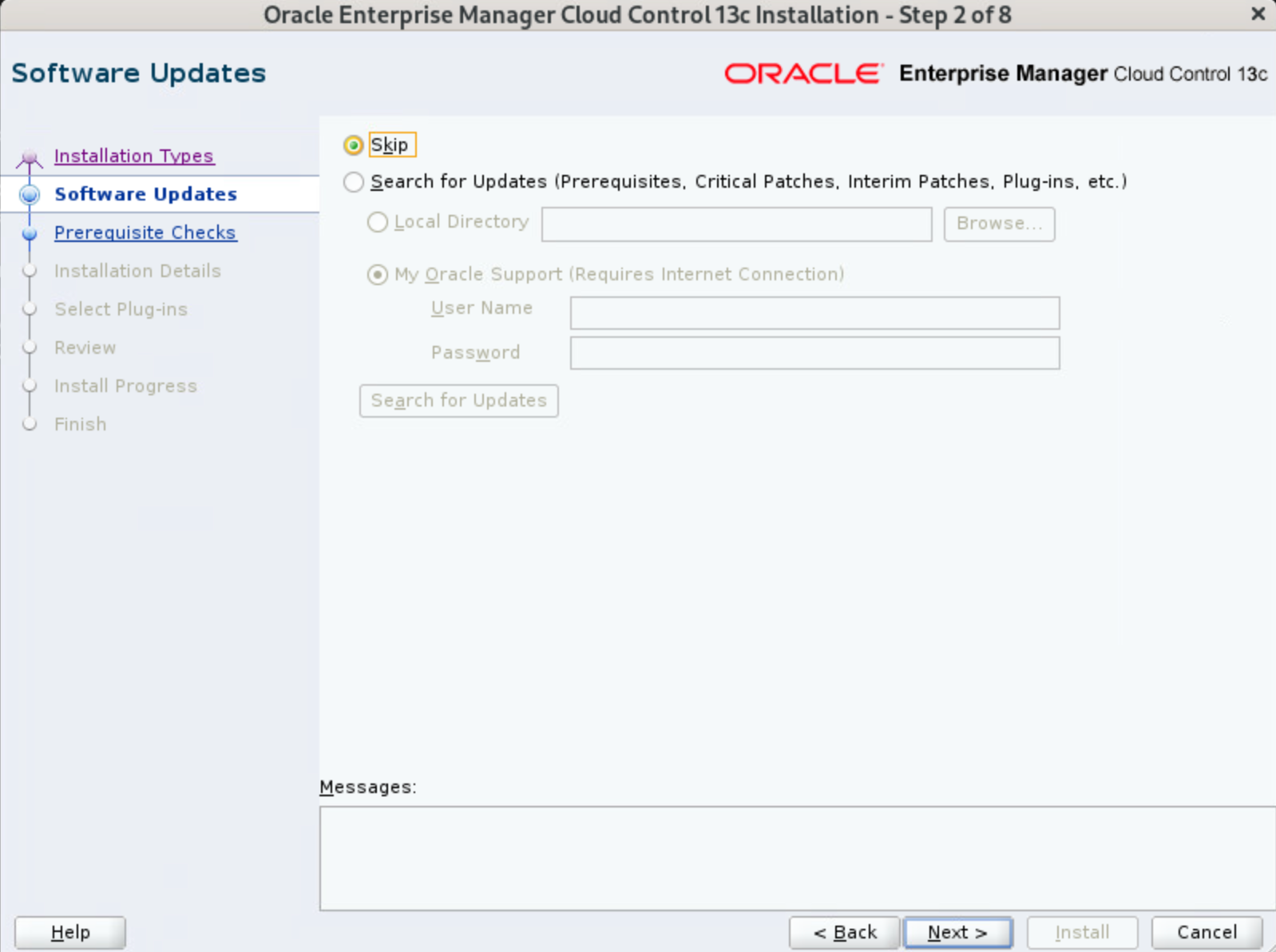
Task: Click the Search for Updates button
Action: click(x=458, y=401)
